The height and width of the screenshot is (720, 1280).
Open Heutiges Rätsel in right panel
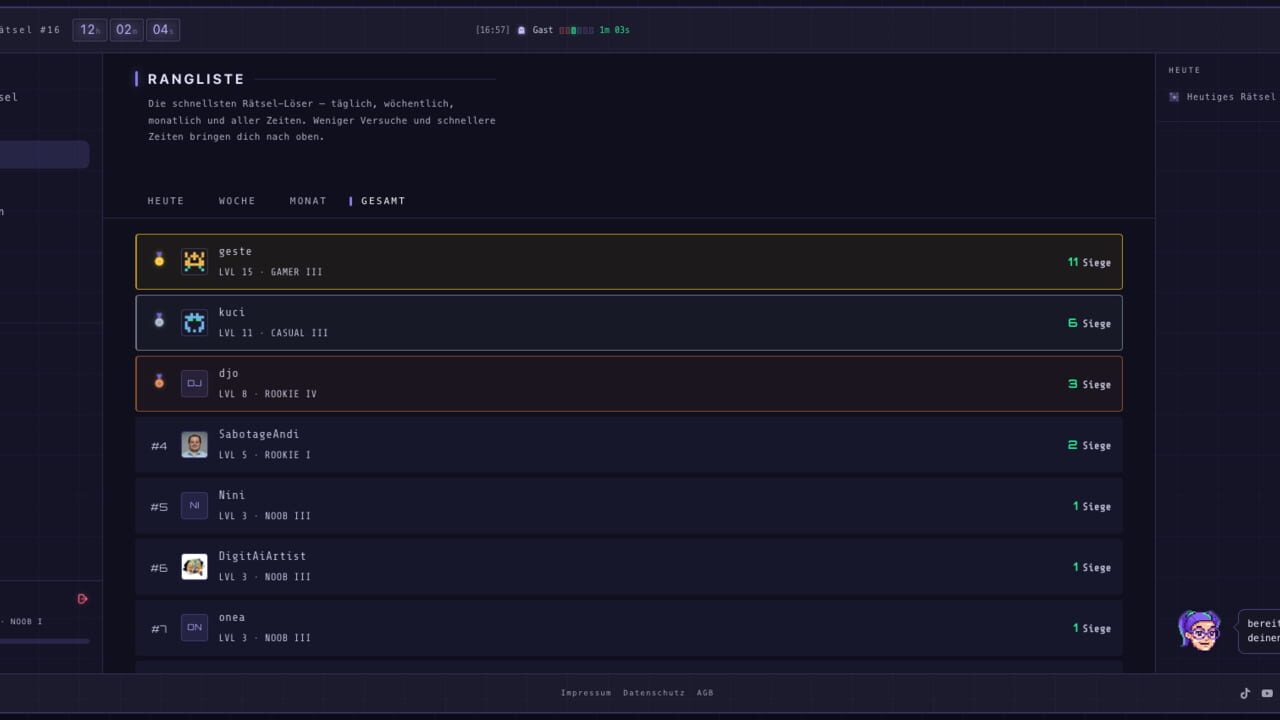pyautogui.click(x=1222, y=97)
